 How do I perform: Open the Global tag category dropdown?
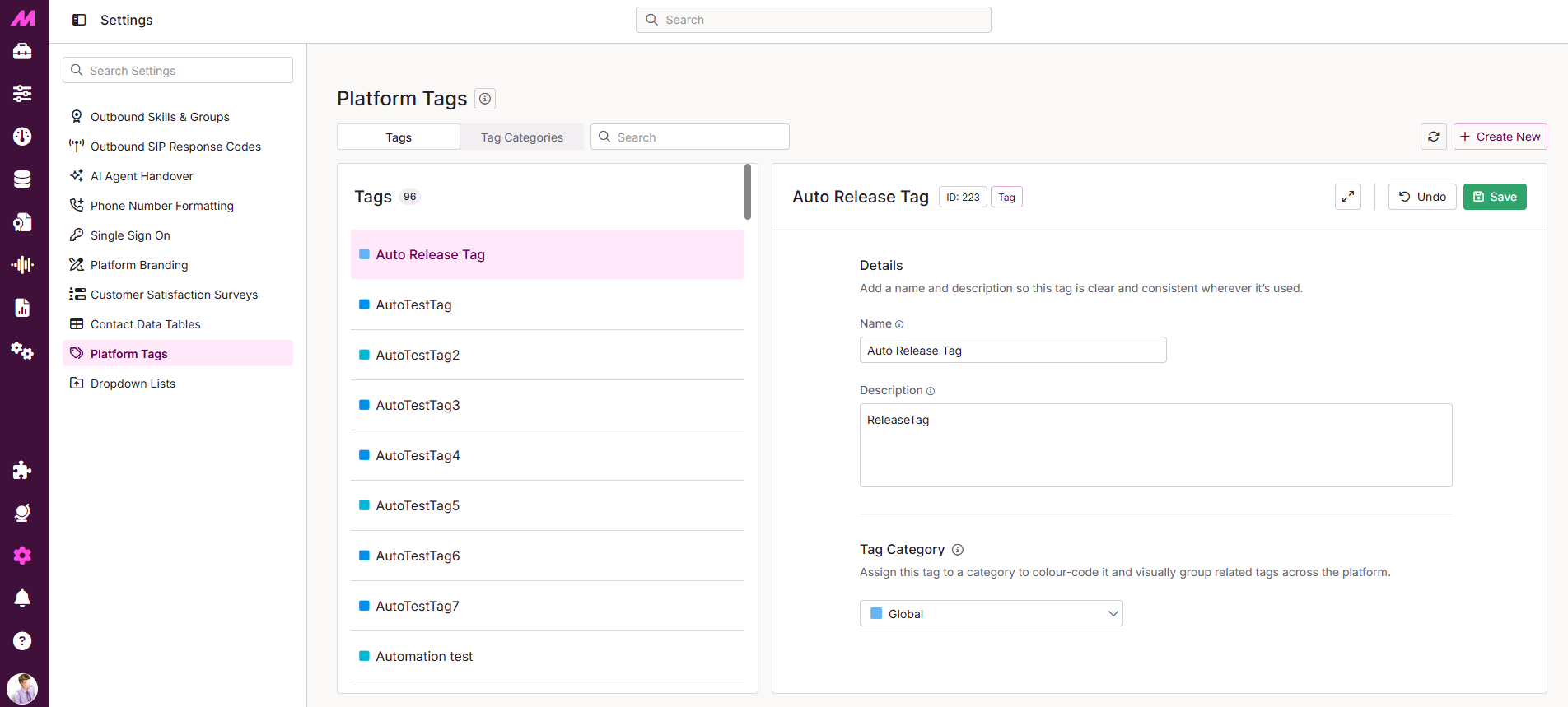click(x=991, y=613)
